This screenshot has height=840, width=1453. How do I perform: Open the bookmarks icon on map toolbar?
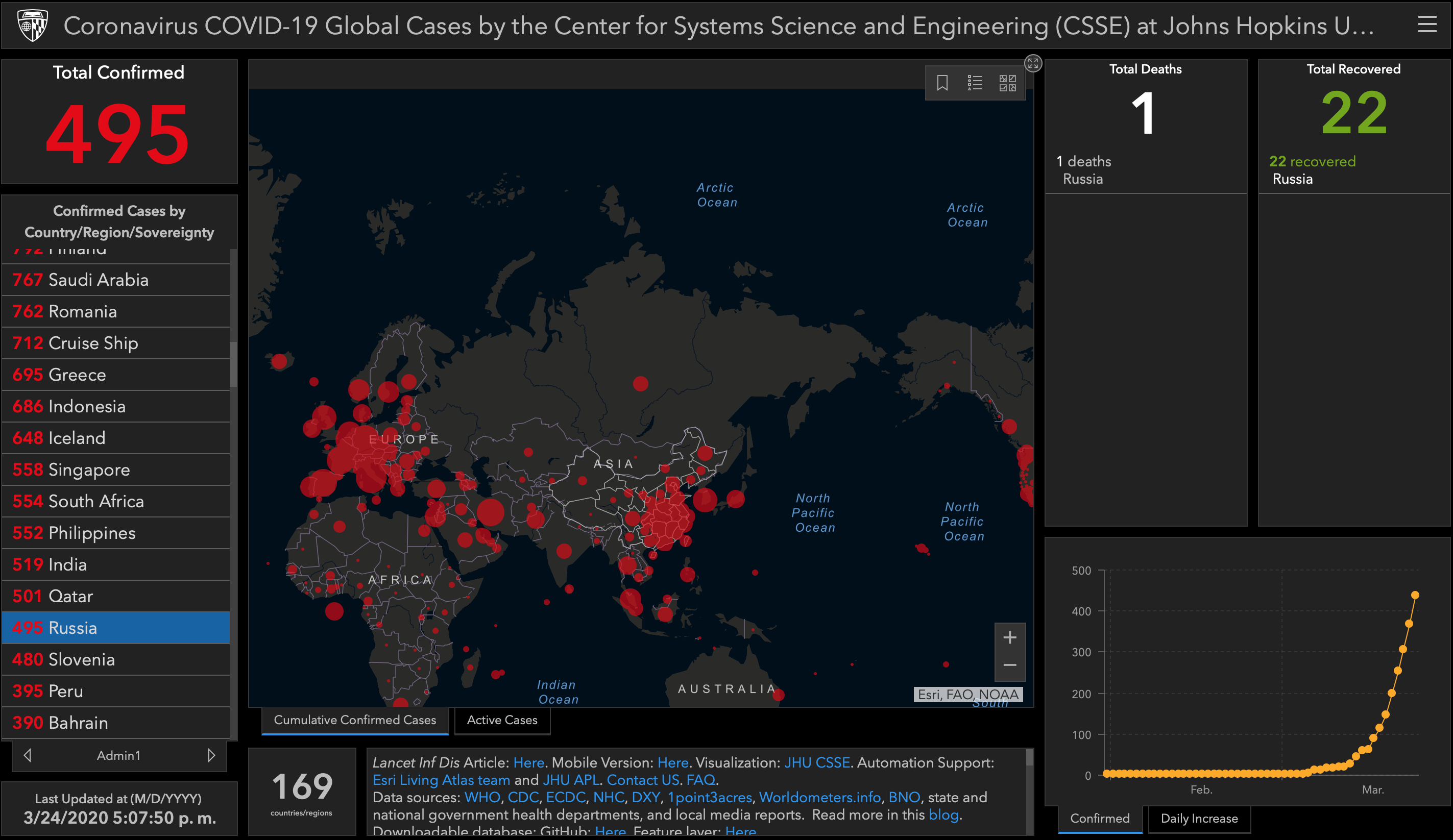942,83
